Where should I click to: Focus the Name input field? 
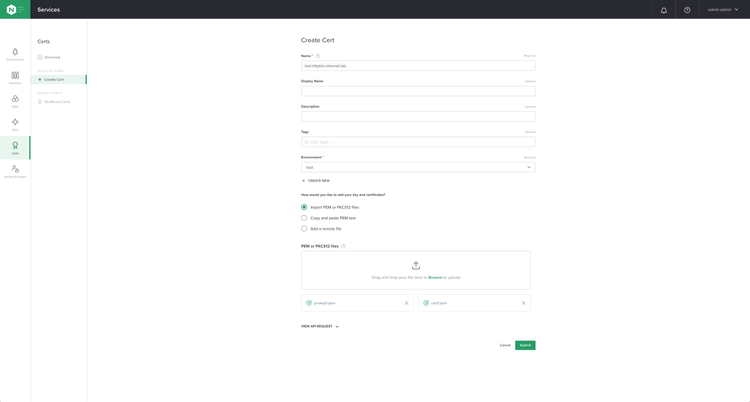418,66
